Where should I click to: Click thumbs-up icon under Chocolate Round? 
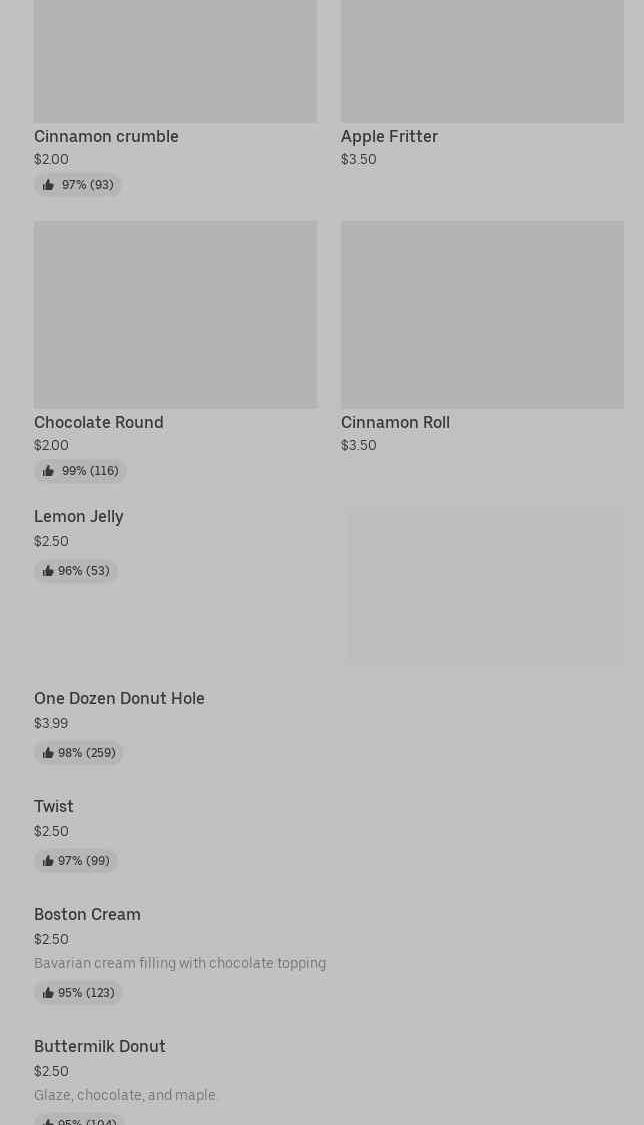(x=48, y=471)
